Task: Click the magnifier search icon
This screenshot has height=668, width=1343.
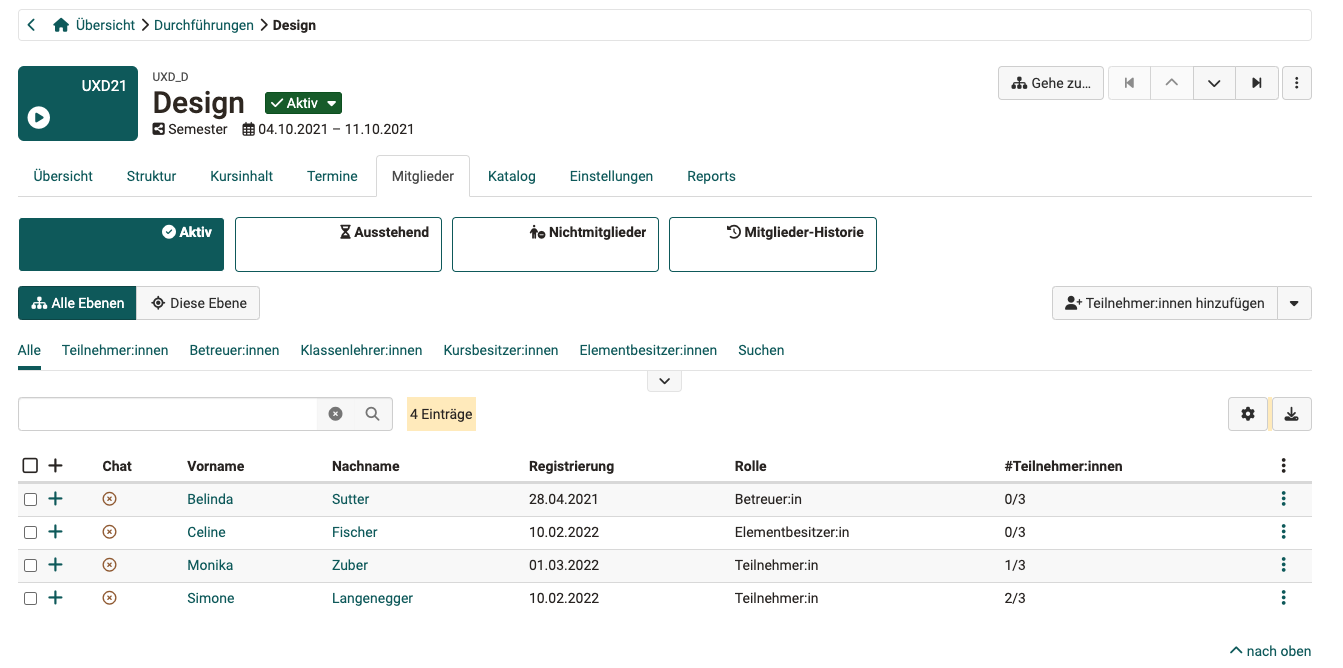Action: [373, 414]
